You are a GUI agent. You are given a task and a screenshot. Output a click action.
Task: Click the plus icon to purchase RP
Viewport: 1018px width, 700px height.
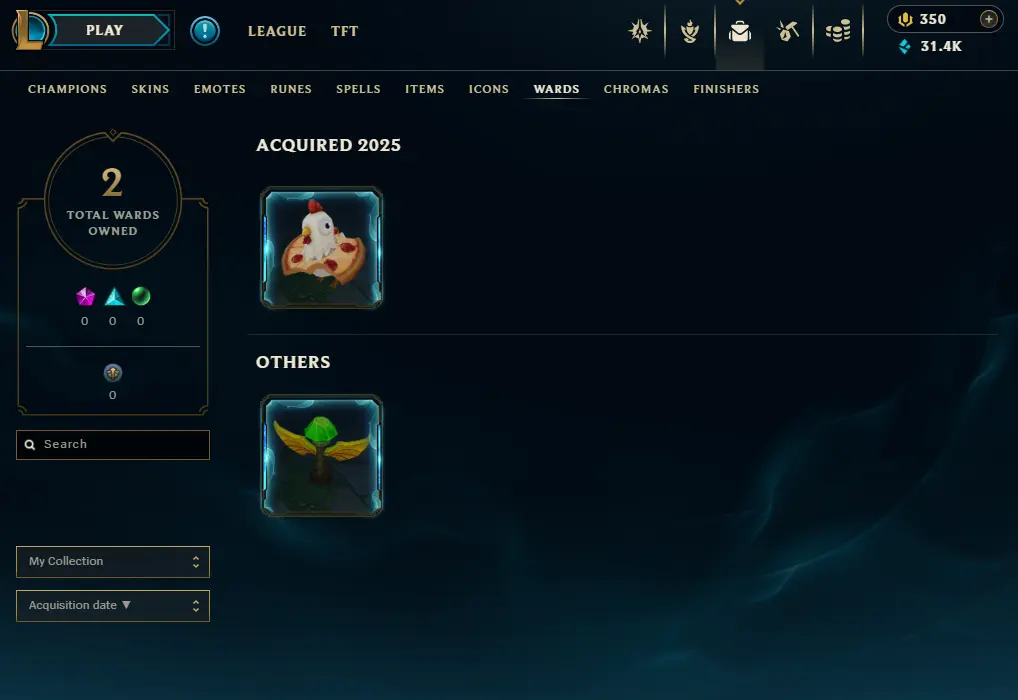[x=988, y=19]
